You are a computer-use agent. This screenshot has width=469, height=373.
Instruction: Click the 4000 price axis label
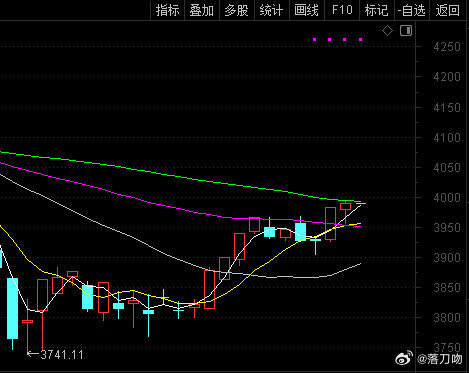pos(447,198)
